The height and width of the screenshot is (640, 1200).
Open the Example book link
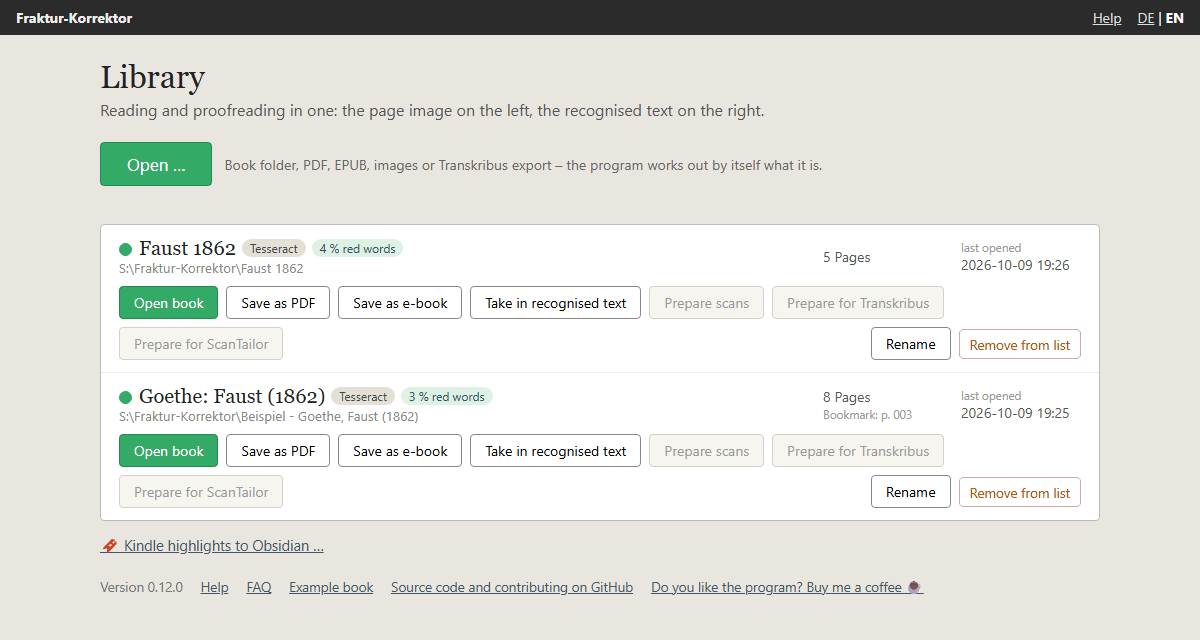click(331, 587)
